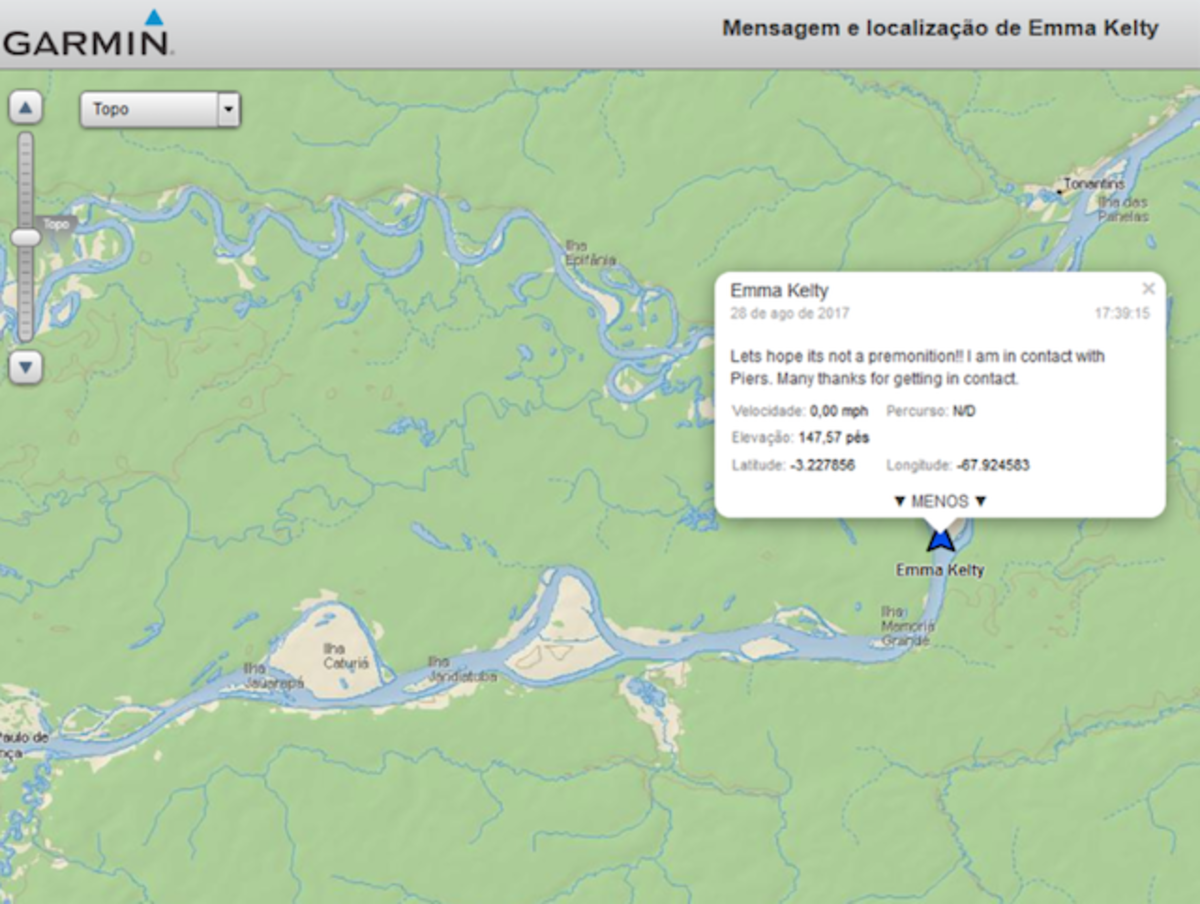Click the elevation value 147,57 pés

pyautogui.click(x=834, y=437)
